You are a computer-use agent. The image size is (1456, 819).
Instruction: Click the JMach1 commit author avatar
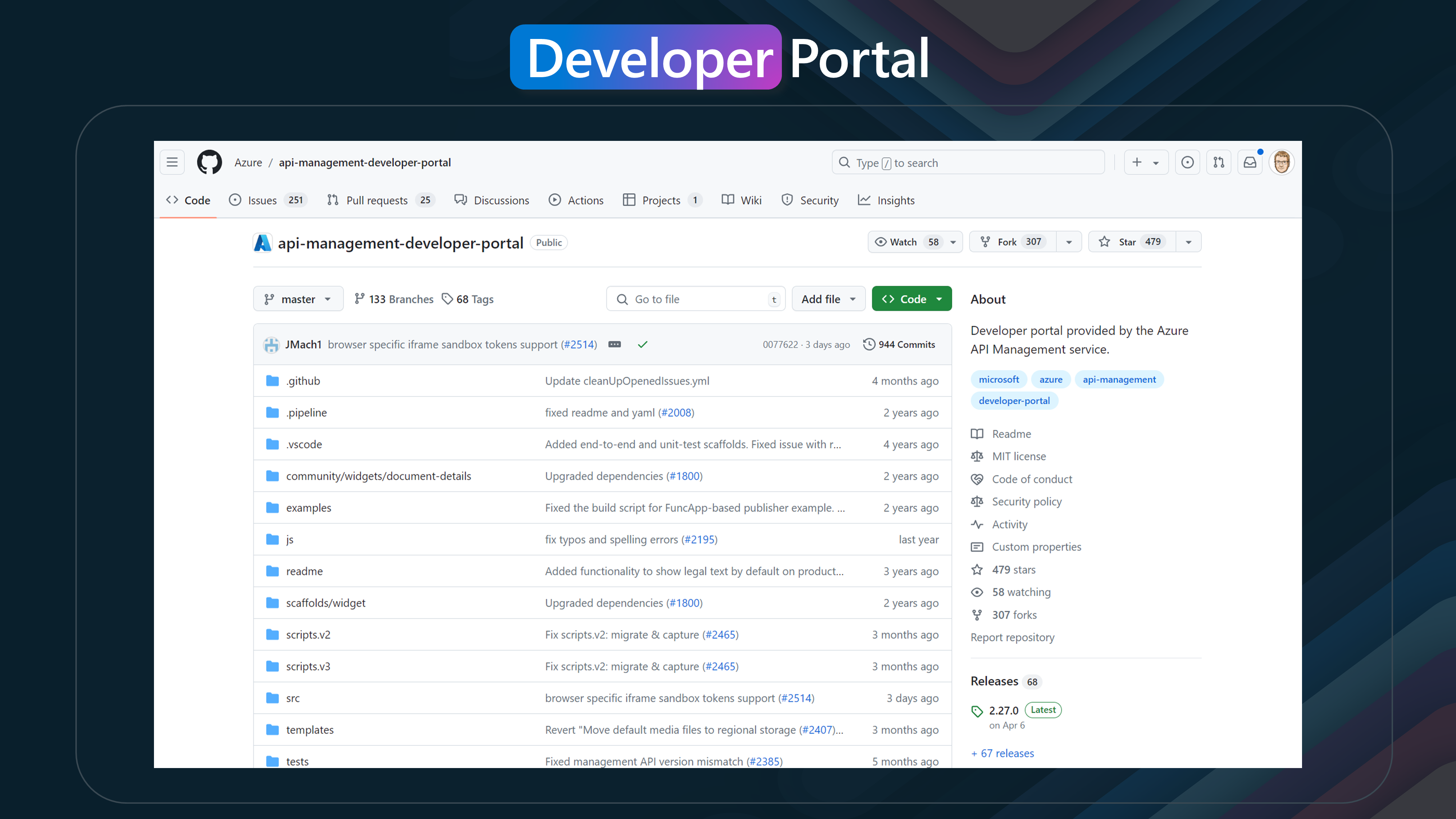click(271, 345)
